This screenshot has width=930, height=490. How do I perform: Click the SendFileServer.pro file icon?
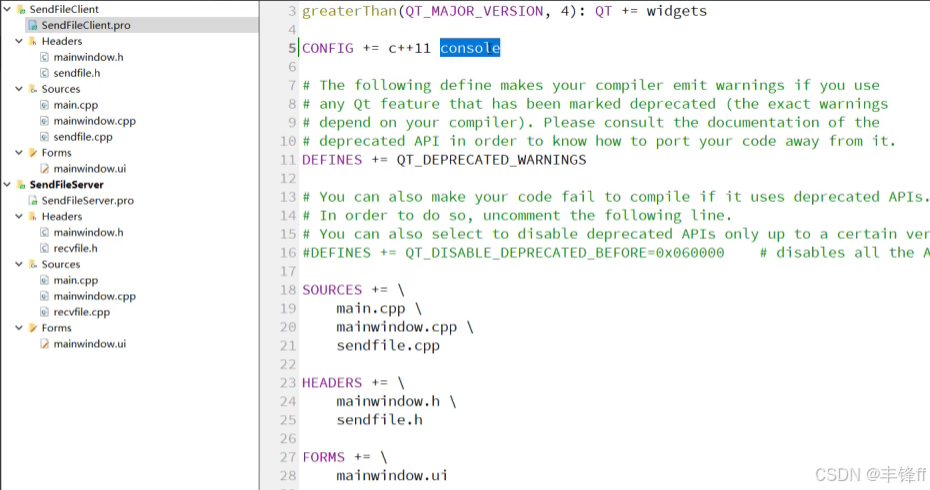[x=33, y=201]
